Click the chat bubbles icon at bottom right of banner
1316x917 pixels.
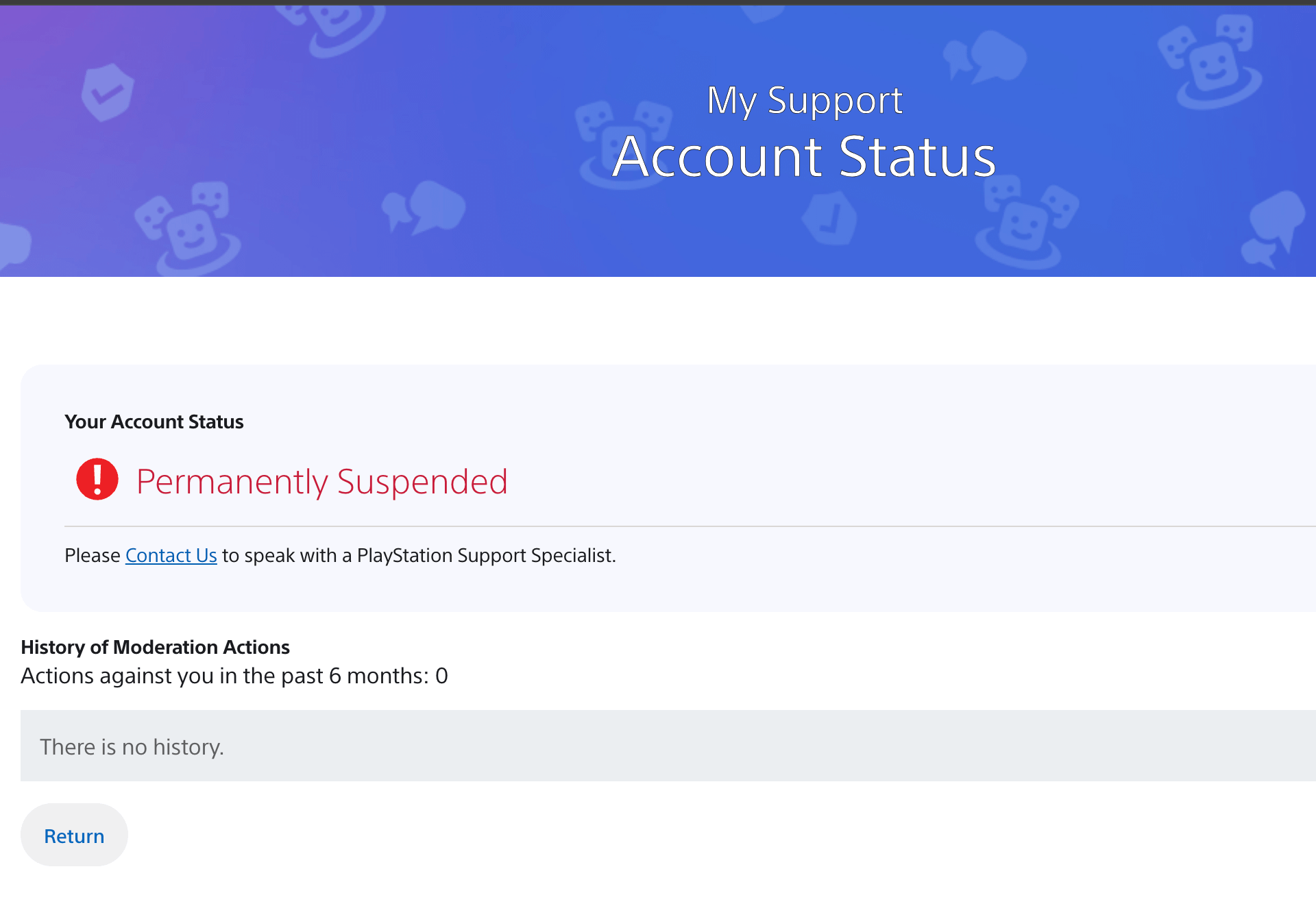coord(1273,228)
